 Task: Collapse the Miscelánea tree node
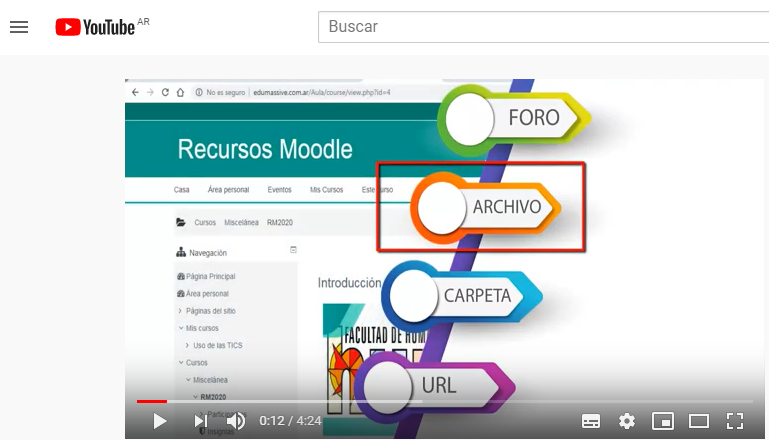[188, 380]
